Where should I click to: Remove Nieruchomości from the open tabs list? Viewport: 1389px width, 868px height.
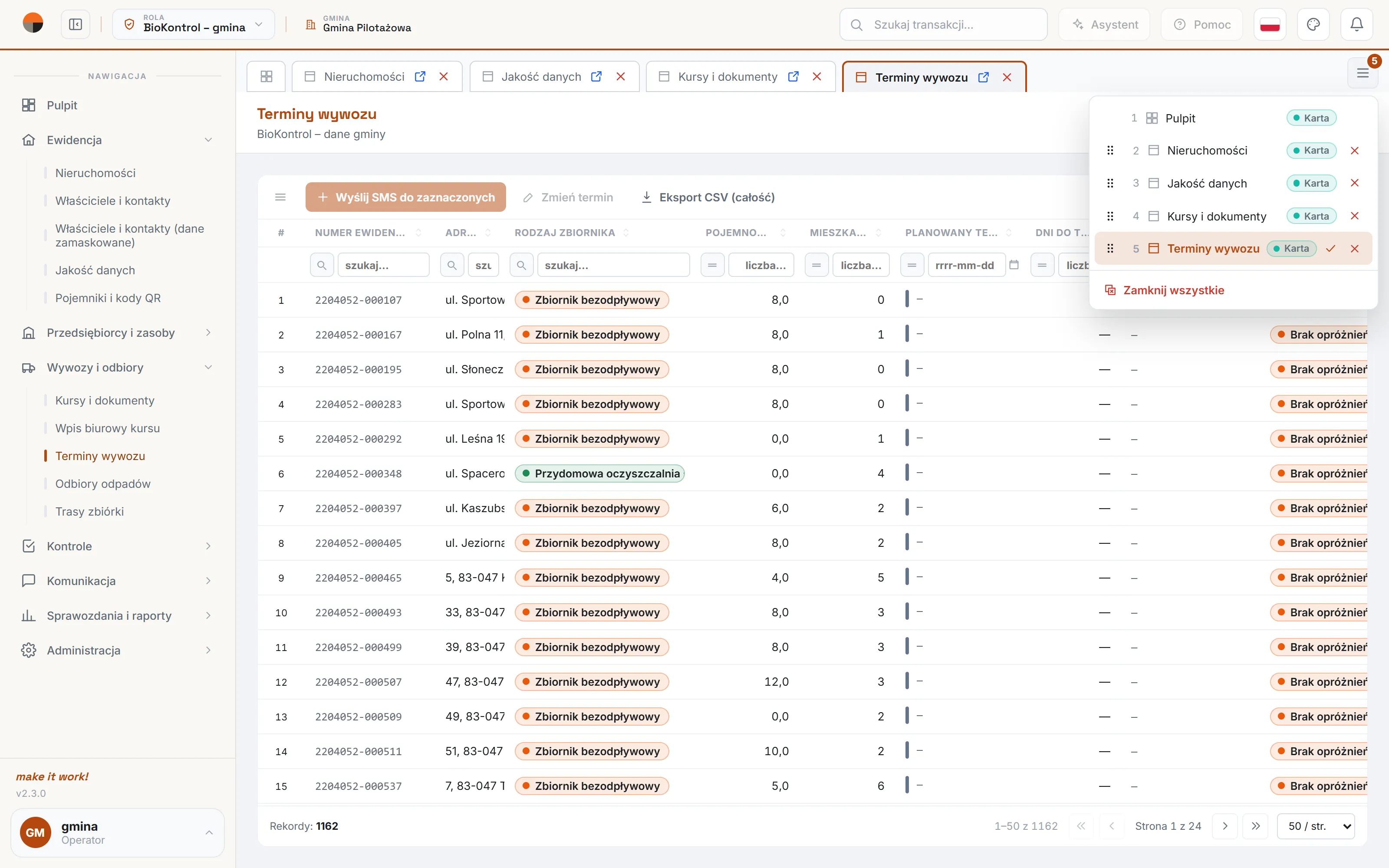tap(1355, 151)
